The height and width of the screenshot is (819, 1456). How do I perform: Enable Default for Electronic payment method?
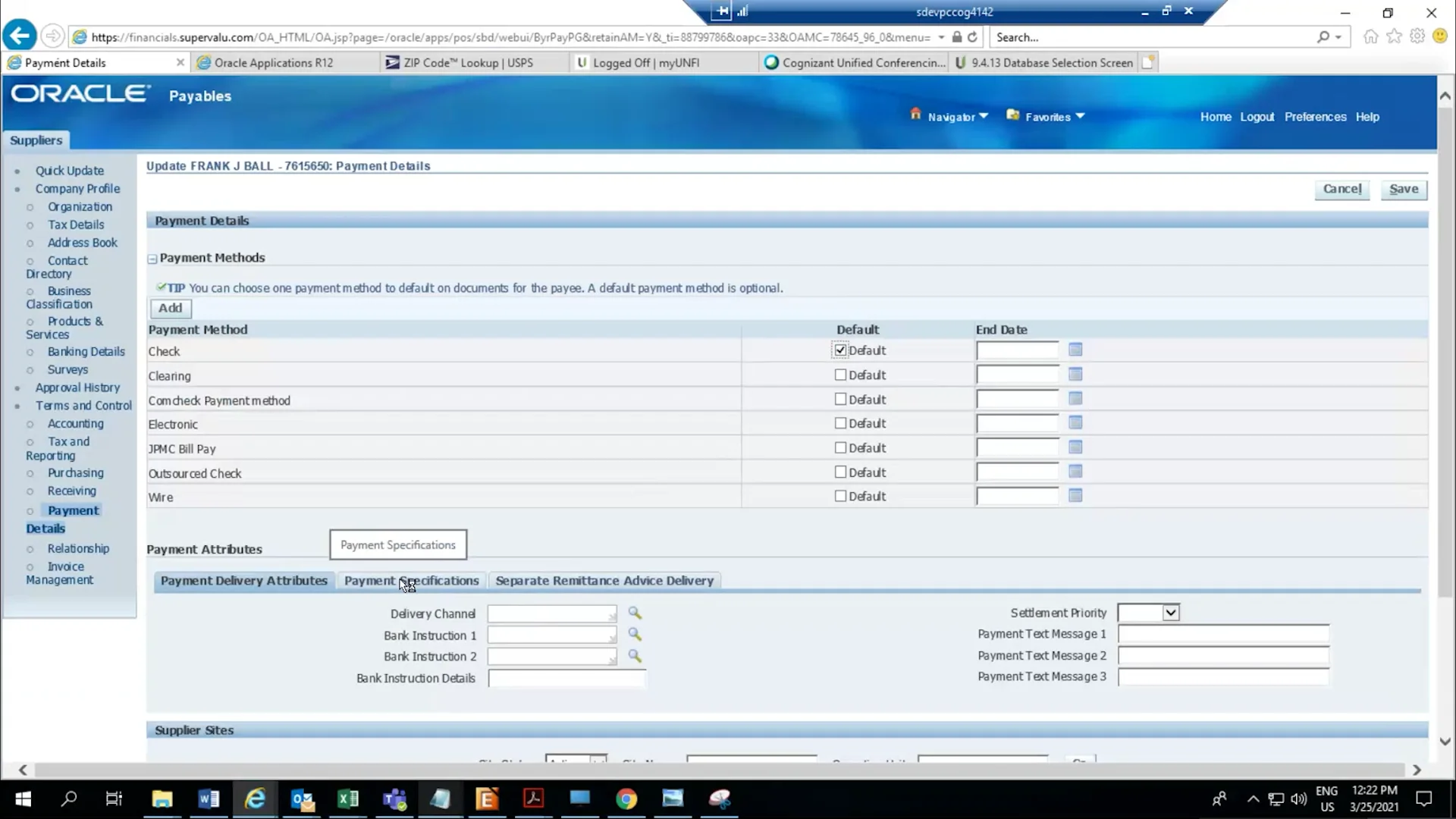[x=839, y=422]
